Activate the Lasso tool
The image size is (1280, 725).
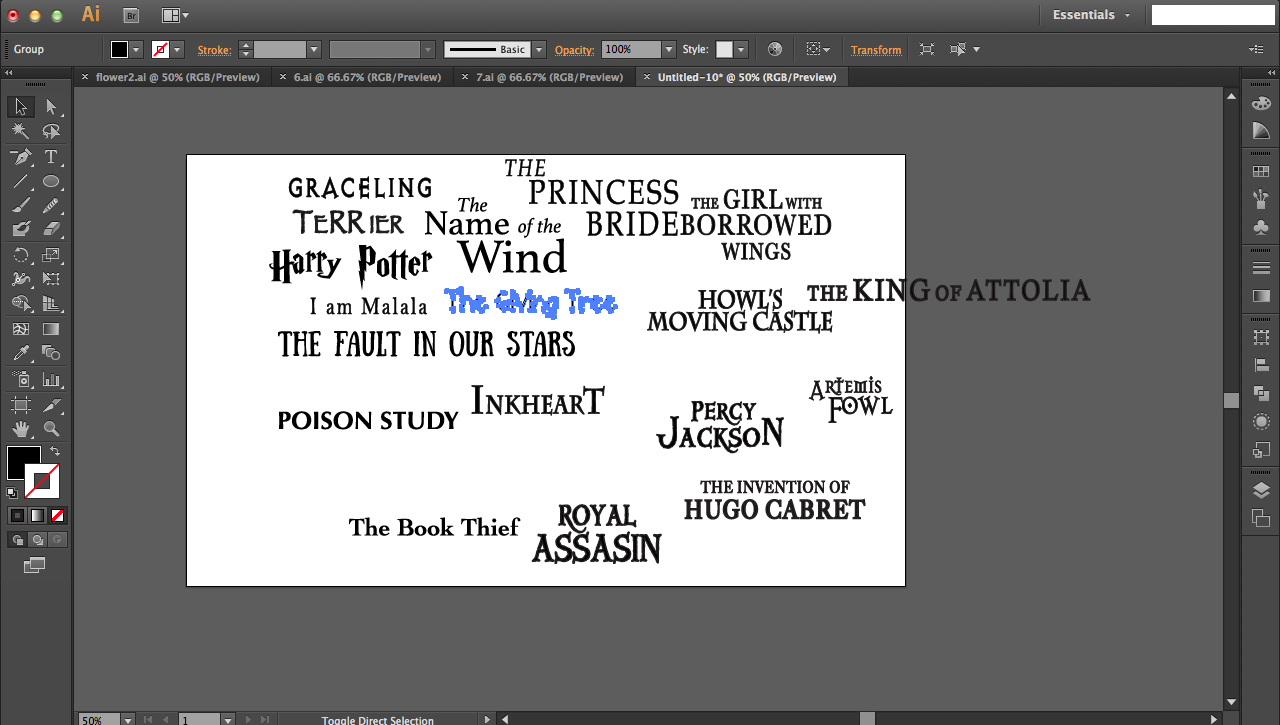[x=51, y=131]
